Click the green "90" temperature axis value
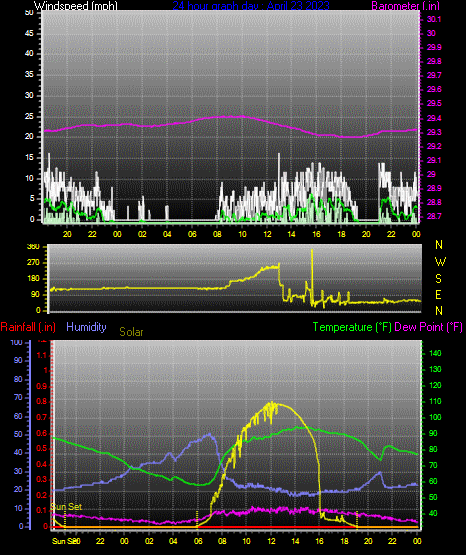The width and height of the screenshot is (466, 555). [x=433, y=433]
